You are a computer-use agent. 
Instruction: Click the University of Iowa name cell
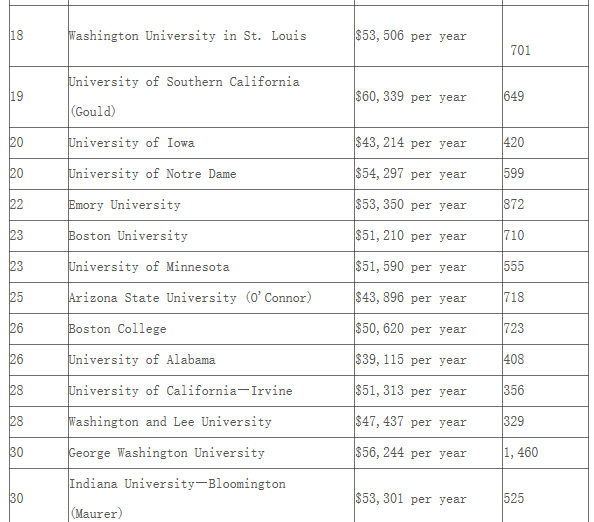[211, 143]
